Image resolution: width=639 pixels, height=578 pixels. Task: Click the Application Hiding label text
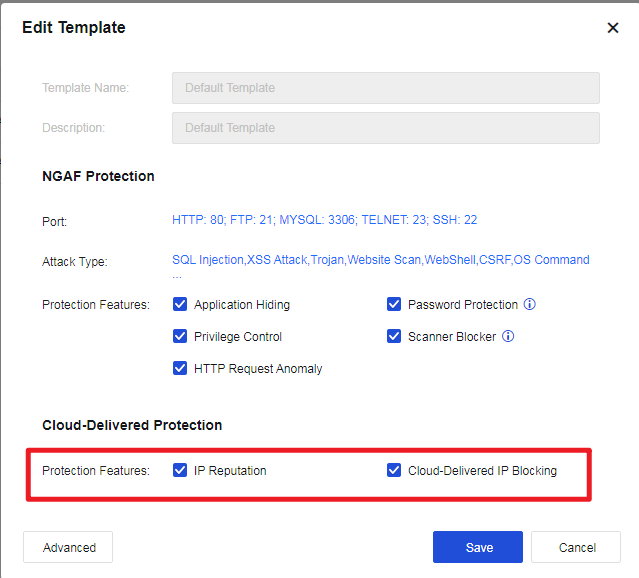click(242, 304)
